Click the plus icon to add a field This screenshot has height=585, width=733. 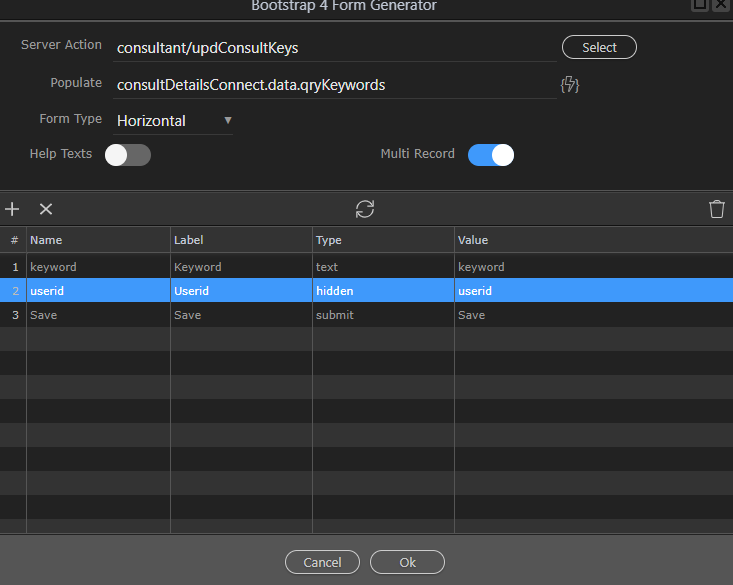tap(12, 209)
